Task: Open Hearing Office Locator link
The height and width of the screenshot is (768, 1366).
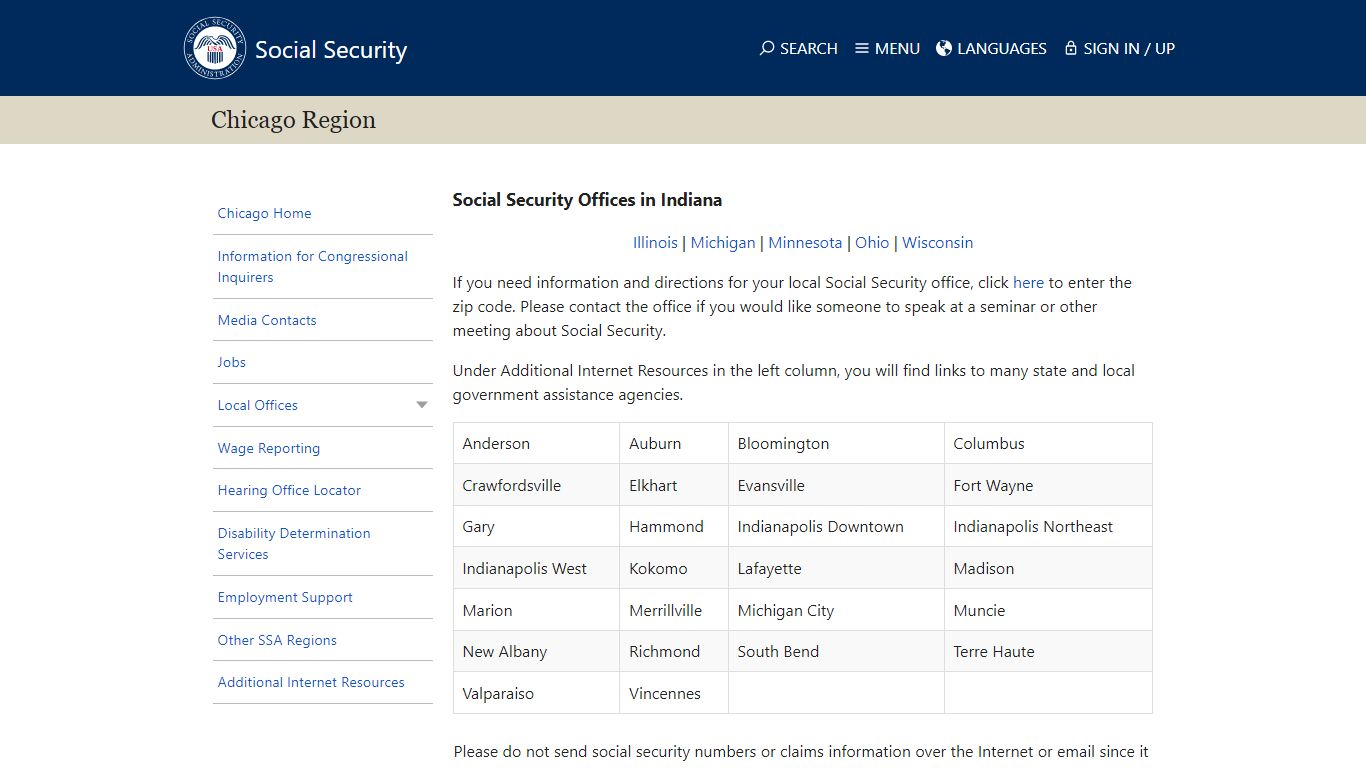Action: 289,490
